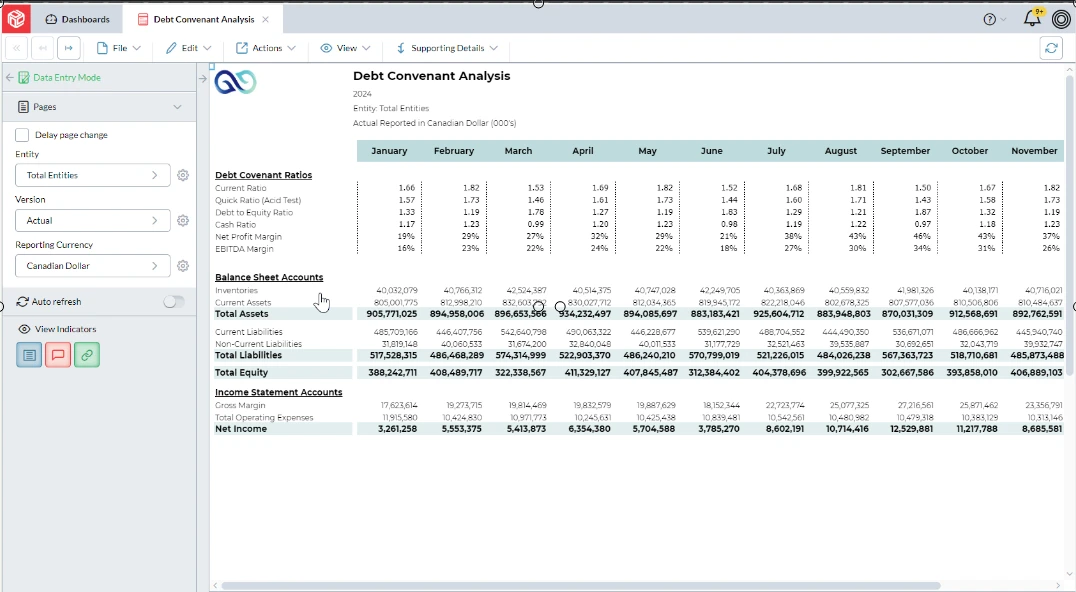Click the go-to-first navigation arrow
The image size is (1076, 592).
43,48
